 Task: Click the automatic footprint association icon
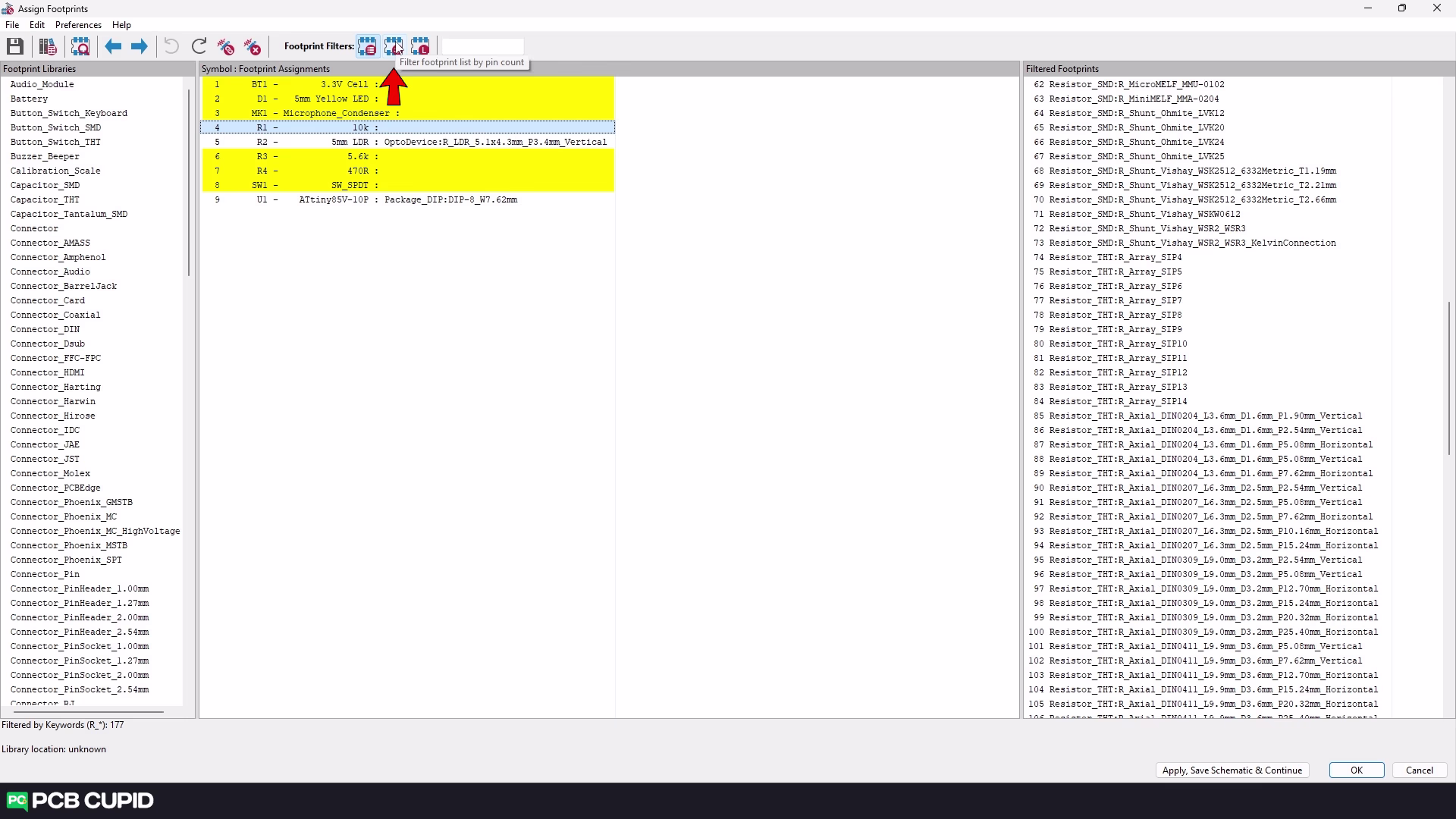(x=226, y=46)
